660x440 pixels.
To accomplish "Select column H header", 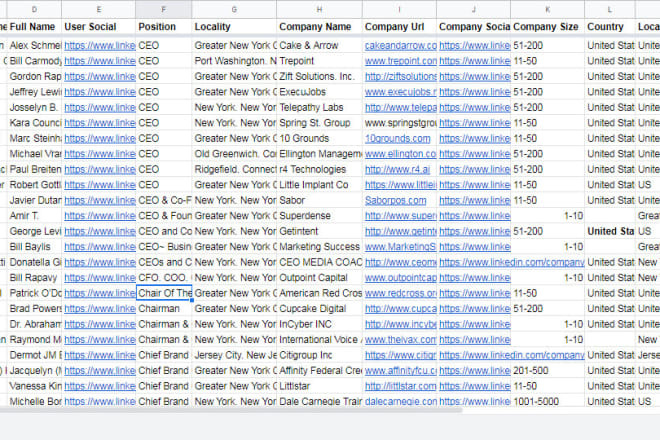I will 319,9.
